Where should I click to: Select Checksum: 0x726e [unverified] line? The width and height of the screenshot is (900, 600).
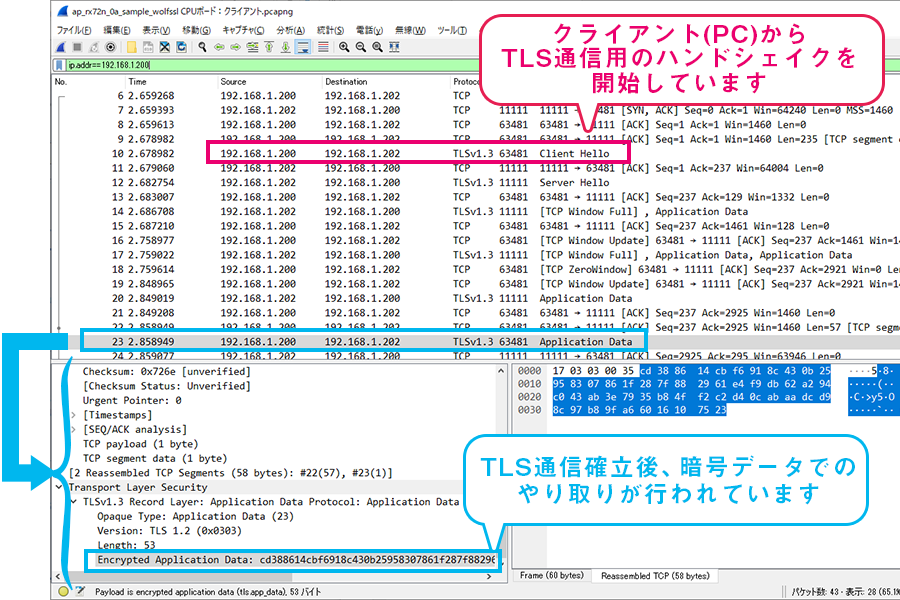point(166,371)
